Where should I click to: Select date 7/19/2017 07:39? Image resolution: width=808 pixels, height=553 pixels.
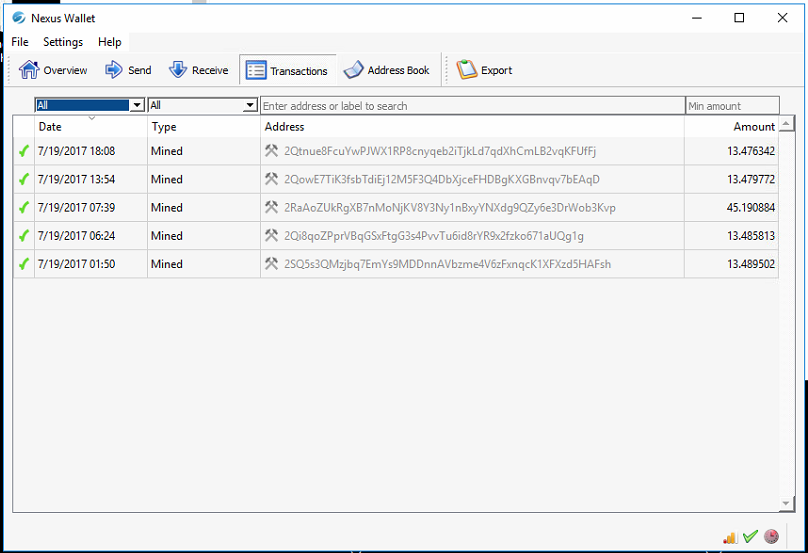coord(76,208)
